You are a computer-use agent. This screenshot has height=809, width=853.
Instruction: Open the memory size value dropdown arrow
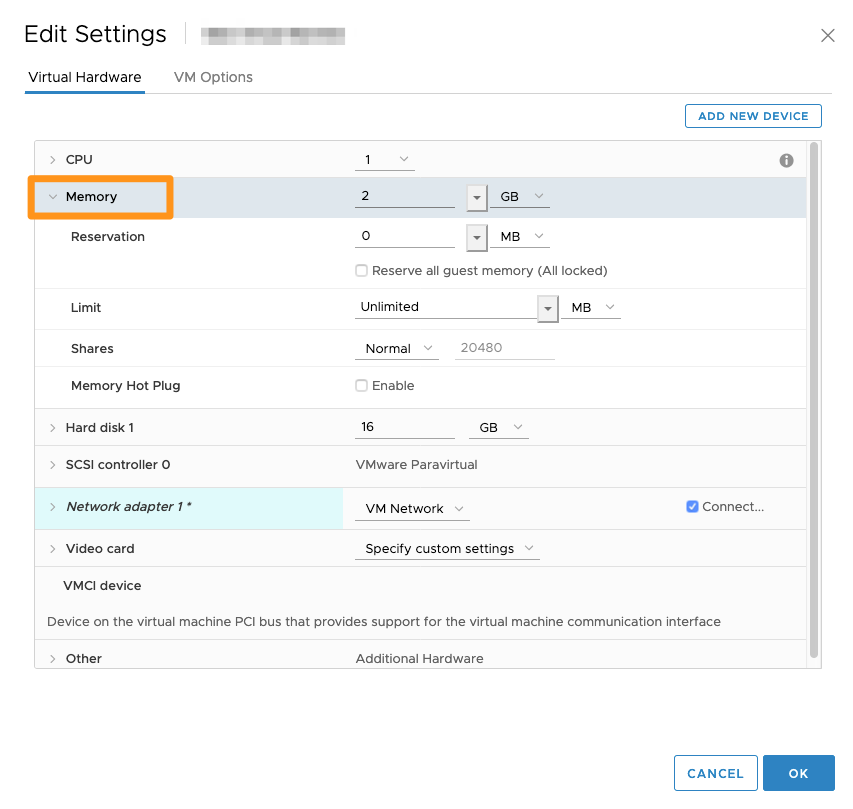476,197
